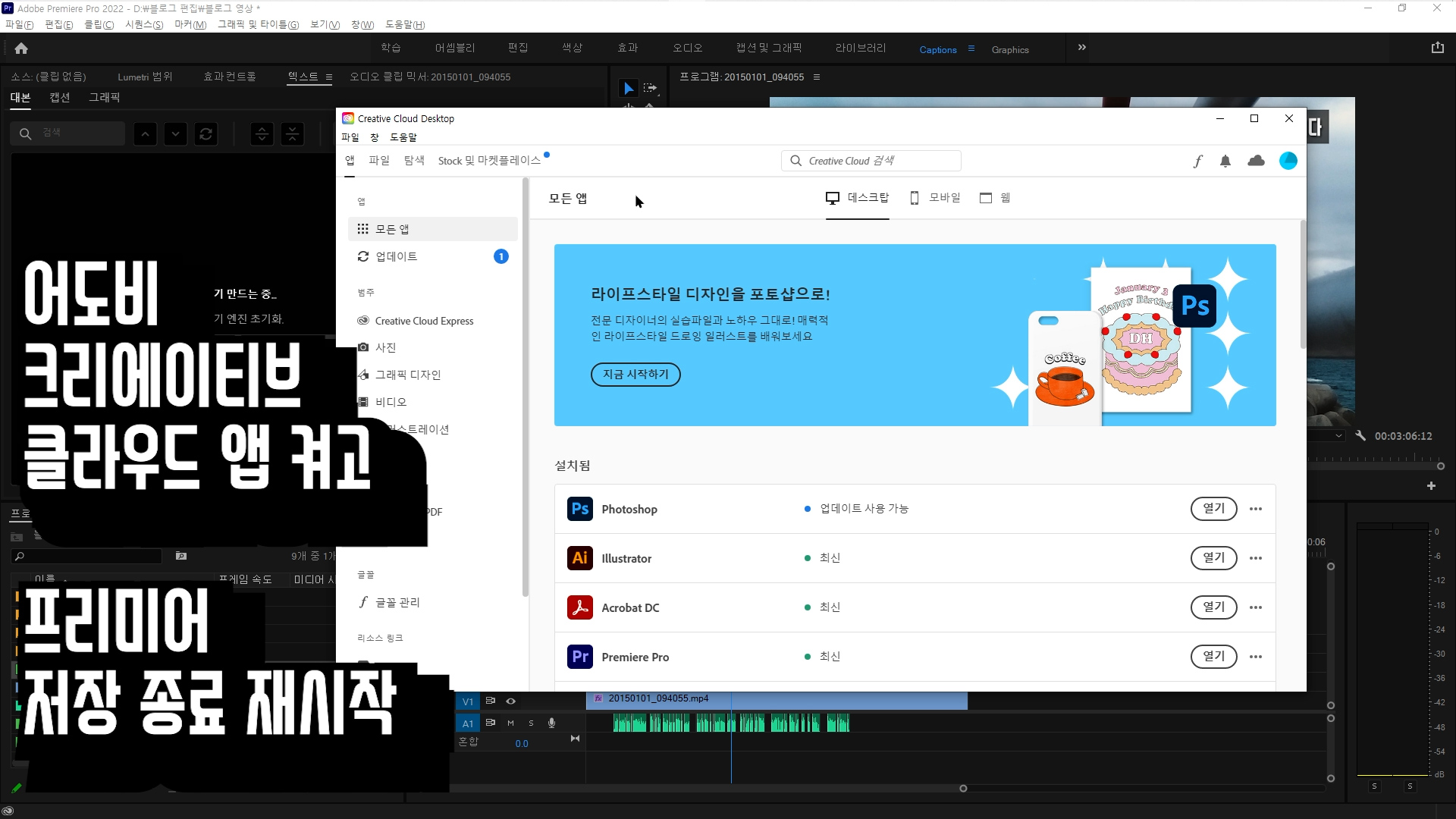
Task: Click the refresh transcript icon in Text panel
Action: pyautogui.click(x=206, y=134)
